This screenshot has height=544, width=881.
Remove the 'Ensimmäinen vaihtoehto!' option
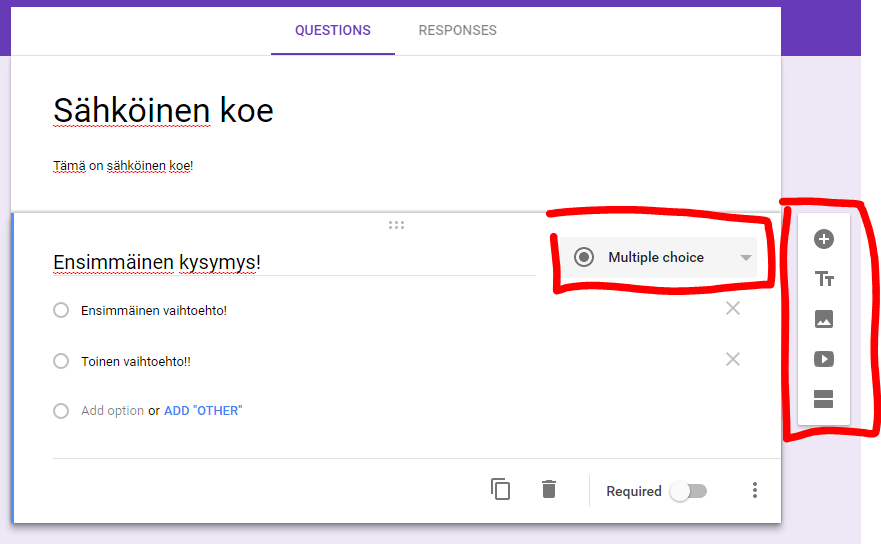(x=733, y=308)
